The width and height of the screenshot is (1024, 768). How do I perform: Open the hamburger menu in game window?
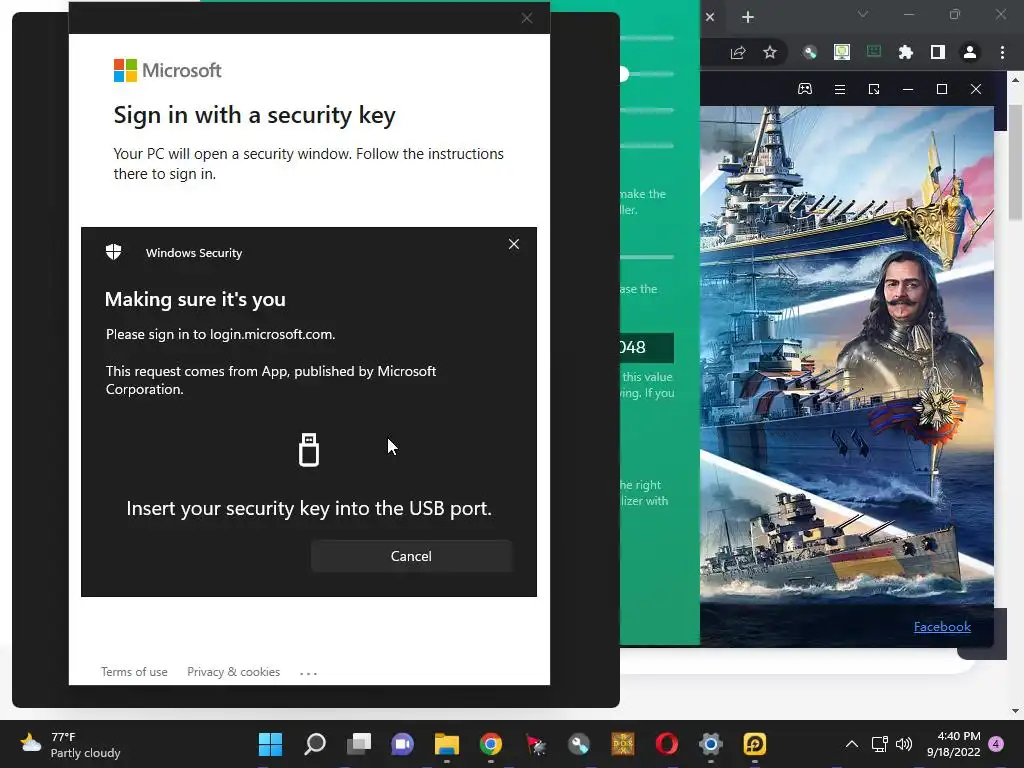pos(840,89)
